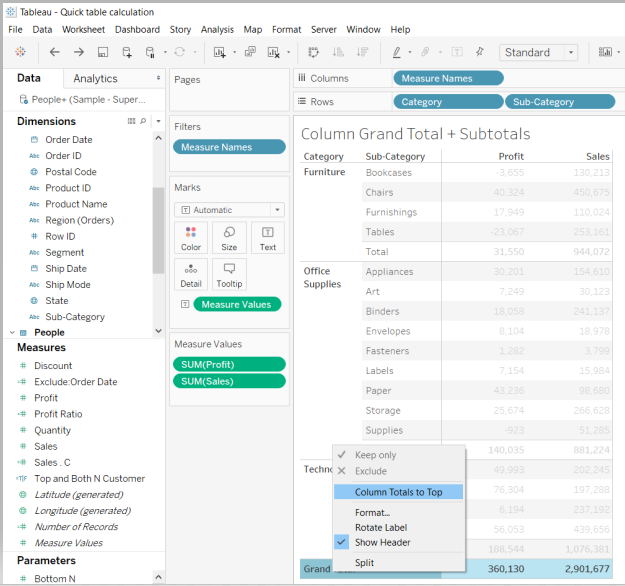Viewport: 625px width, 586px height.
Task: Click the New Data Source icon
Action: tap(127, 52)
